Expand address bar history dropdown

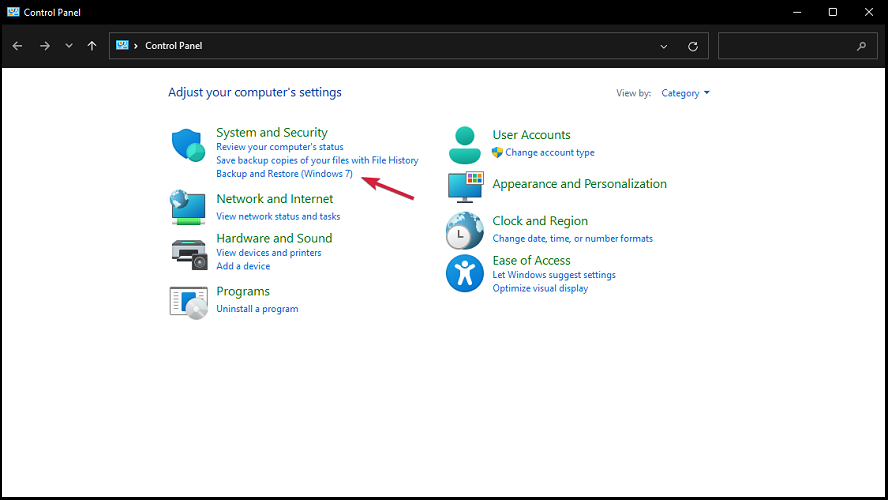tap(664, 46)
